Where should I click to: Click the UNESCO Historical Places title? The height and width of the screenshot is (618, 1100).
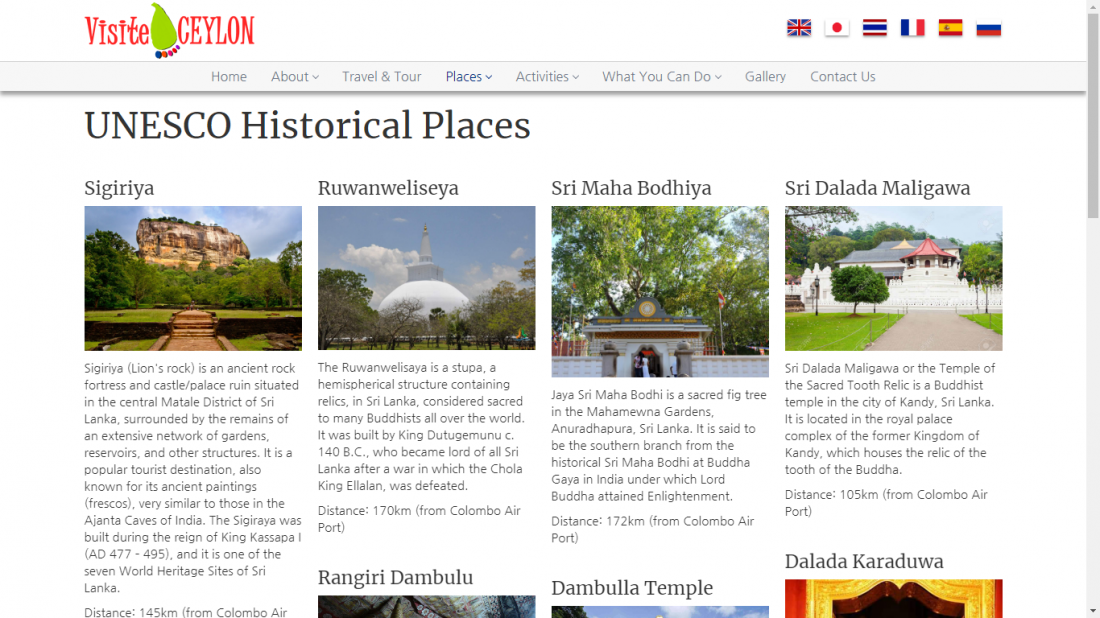pyautogui.click(x=307, y=126)
